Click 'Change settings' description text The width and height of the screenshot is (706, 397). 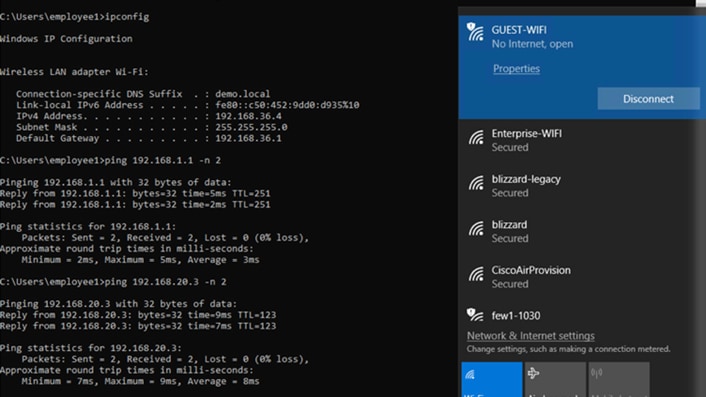[x=568, y=349]
